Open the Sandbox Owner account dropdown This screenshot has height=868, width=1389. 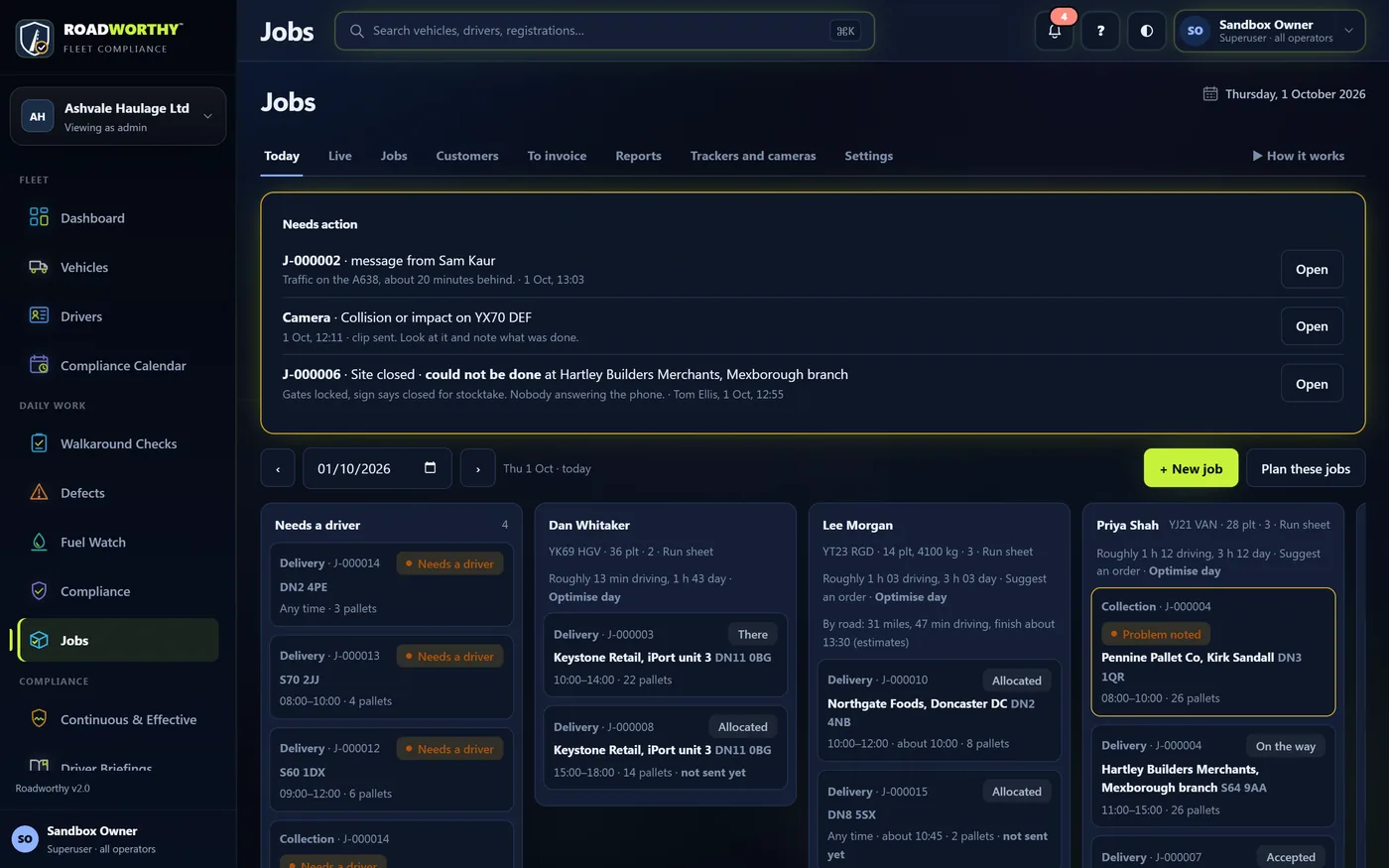(x=1269, y=31)
